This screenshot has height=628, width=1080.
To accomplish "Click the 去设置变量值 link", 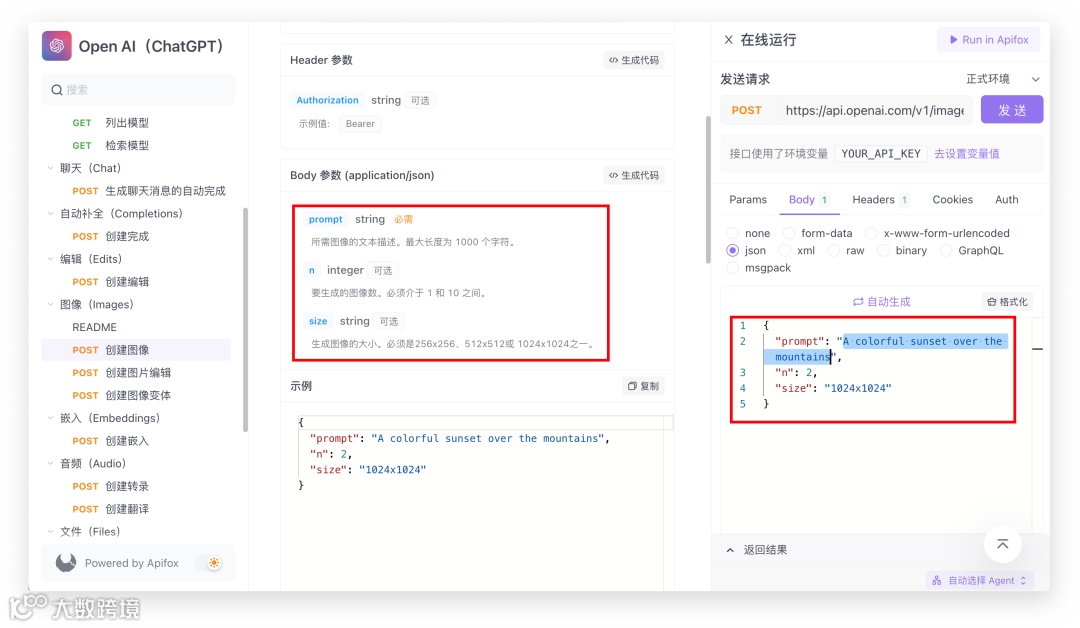I will [966, 154].
